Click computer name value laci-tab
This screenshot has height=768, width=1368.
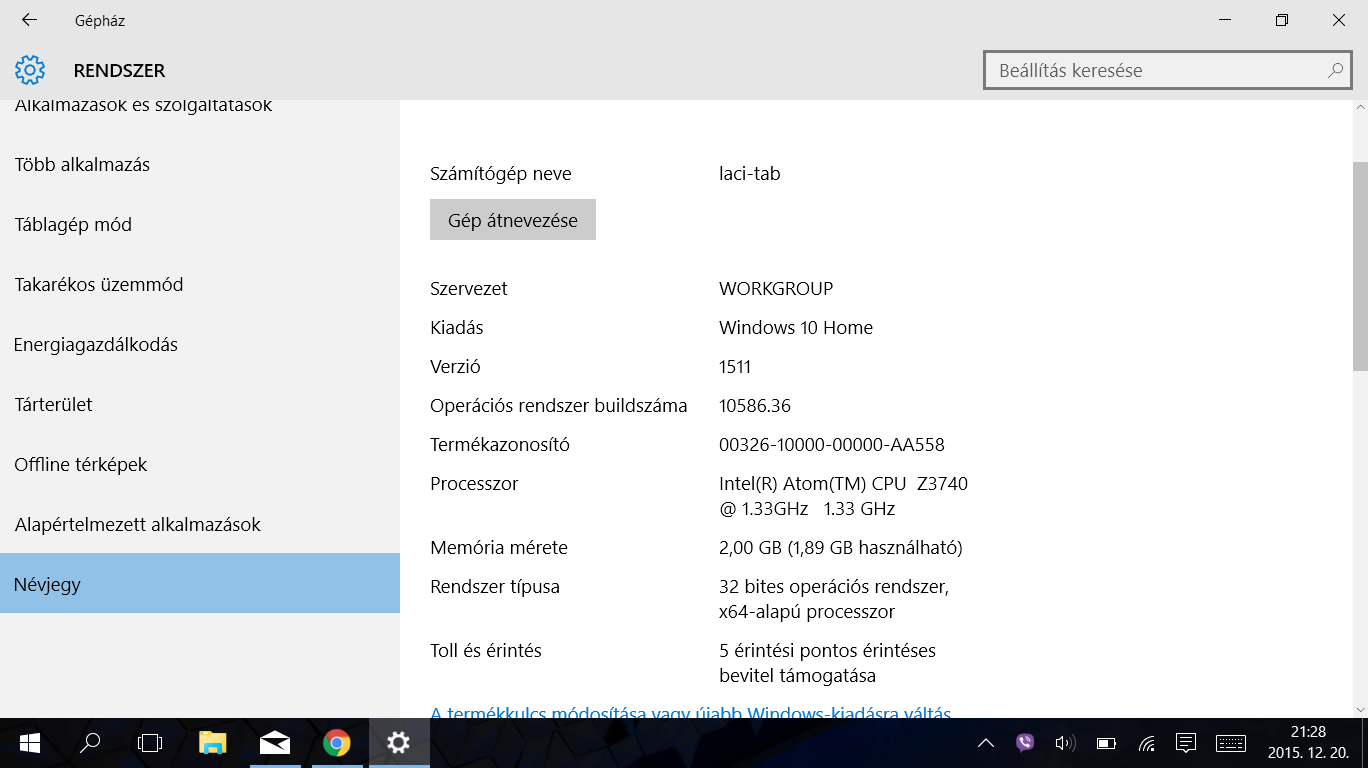pos(750,174)
